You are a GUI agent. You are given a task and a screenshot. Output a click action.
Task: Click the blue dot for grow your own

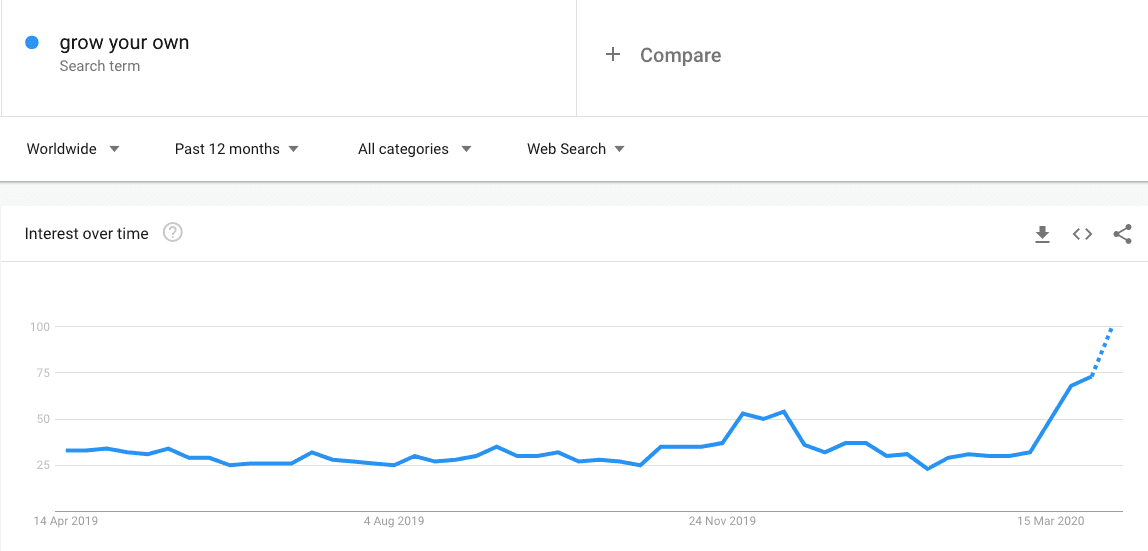pyautogui.click(x=31, y=43)
